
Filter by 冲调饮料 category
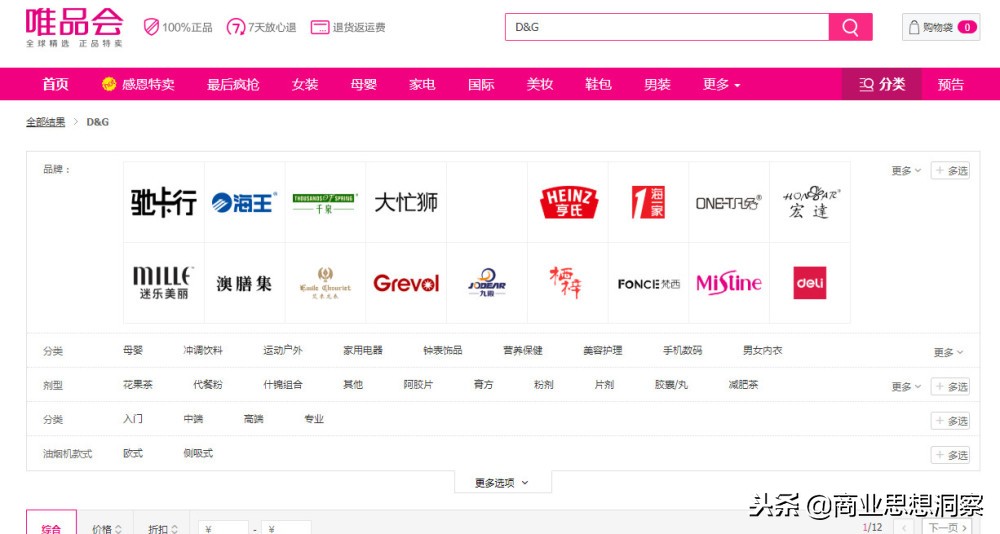(x=203, y=350)
